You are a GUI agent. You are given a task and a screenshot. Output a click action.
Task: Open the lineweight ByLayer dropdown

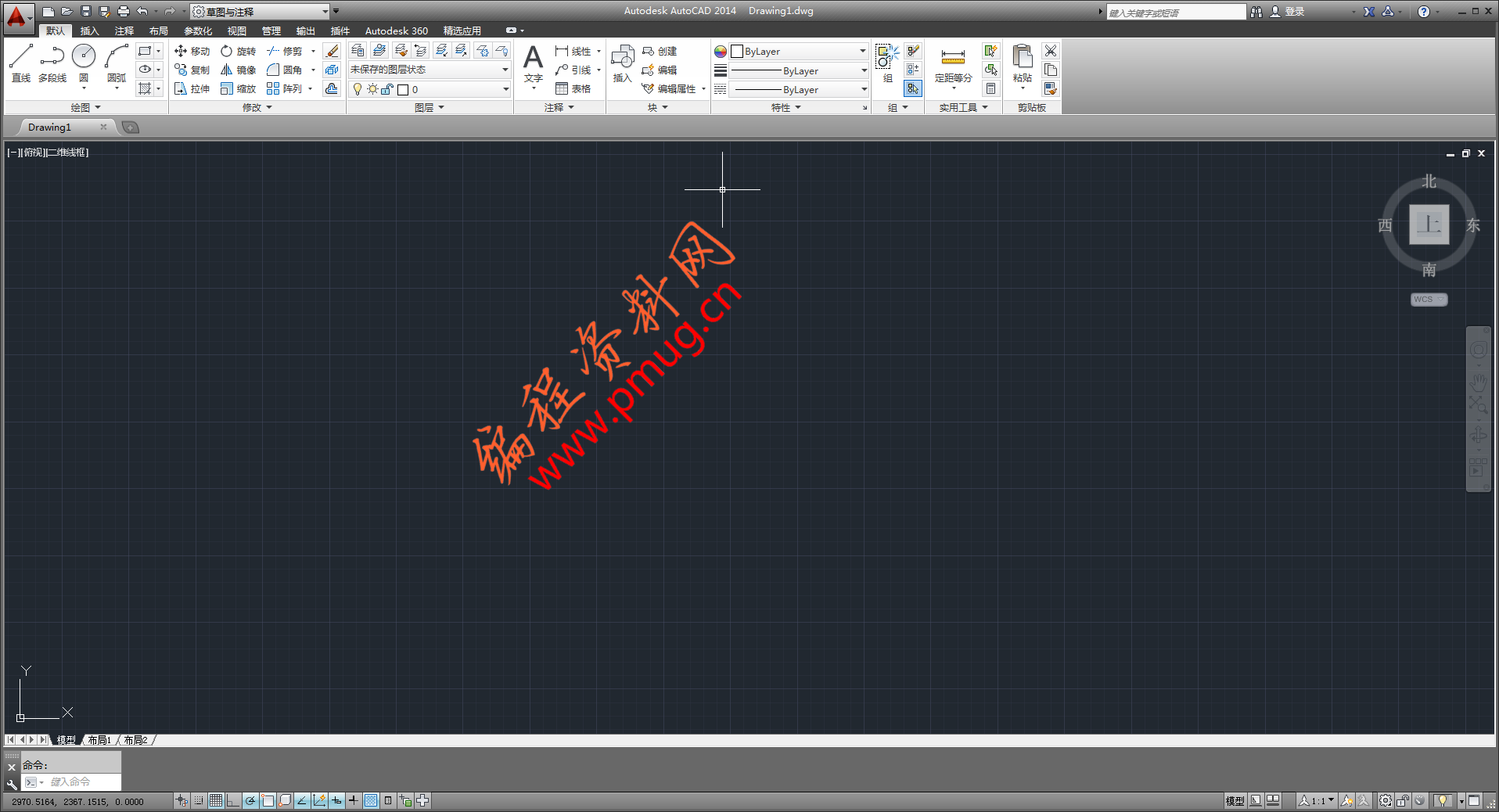pos(799,70)
